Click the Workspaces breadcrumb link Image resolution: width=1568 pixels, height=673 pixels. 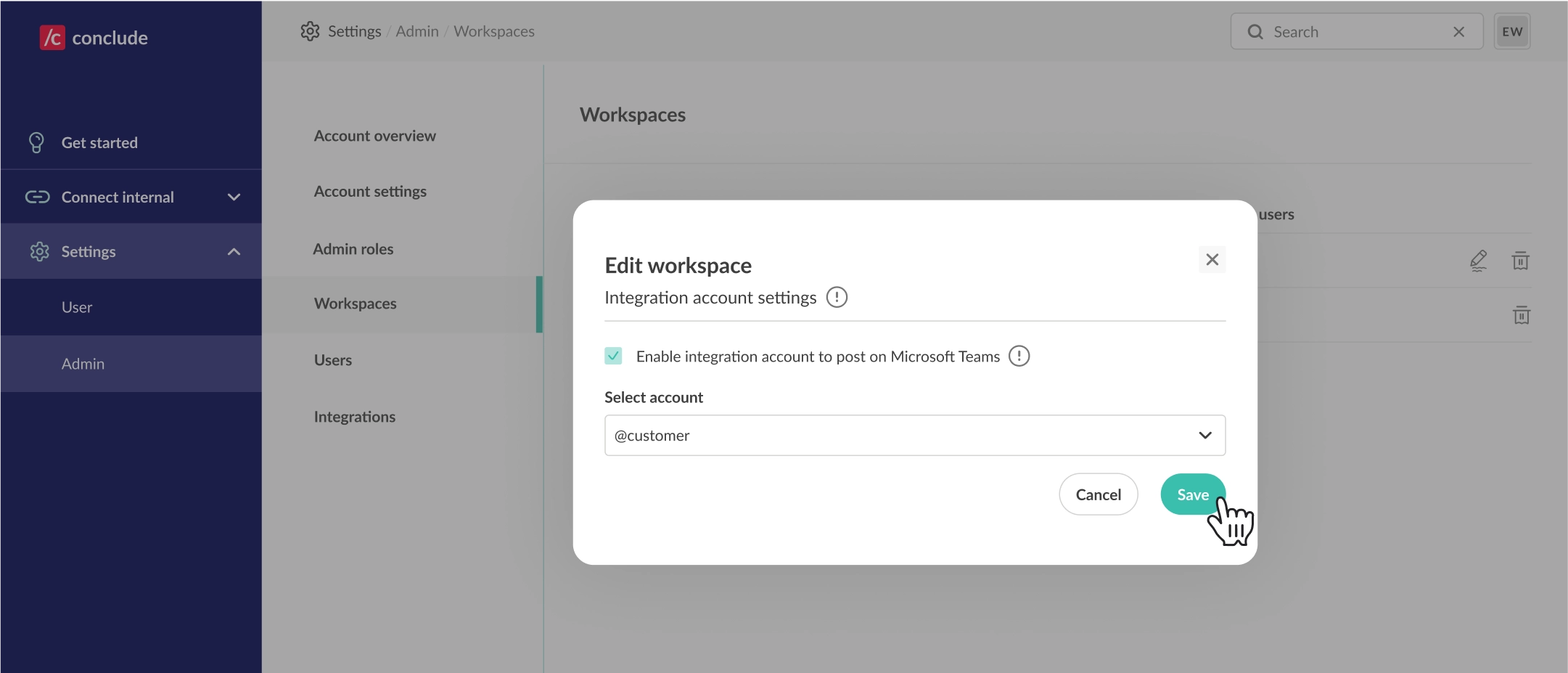(494, 31)
